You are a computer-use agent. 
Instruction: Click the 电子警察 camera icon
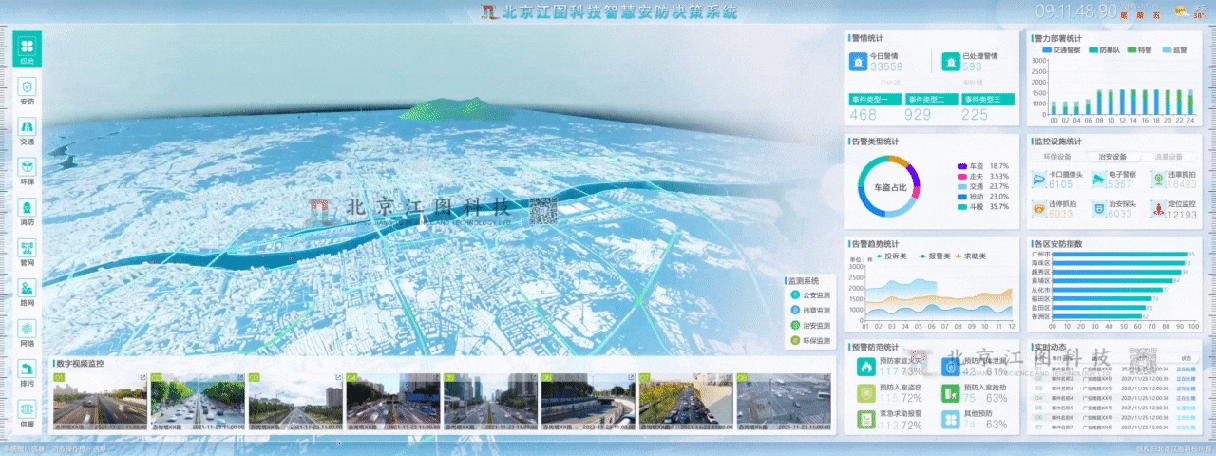tap(1098, 180)
